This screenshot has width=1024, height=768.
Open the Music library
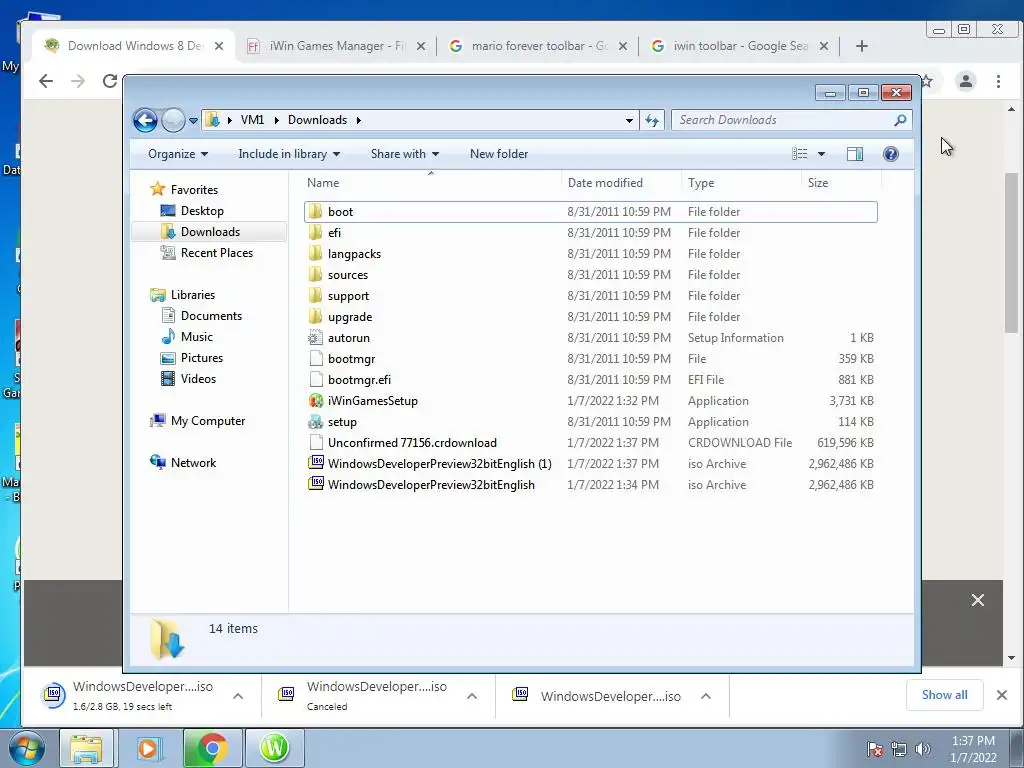pyautogui.click(x=196, y=337)
